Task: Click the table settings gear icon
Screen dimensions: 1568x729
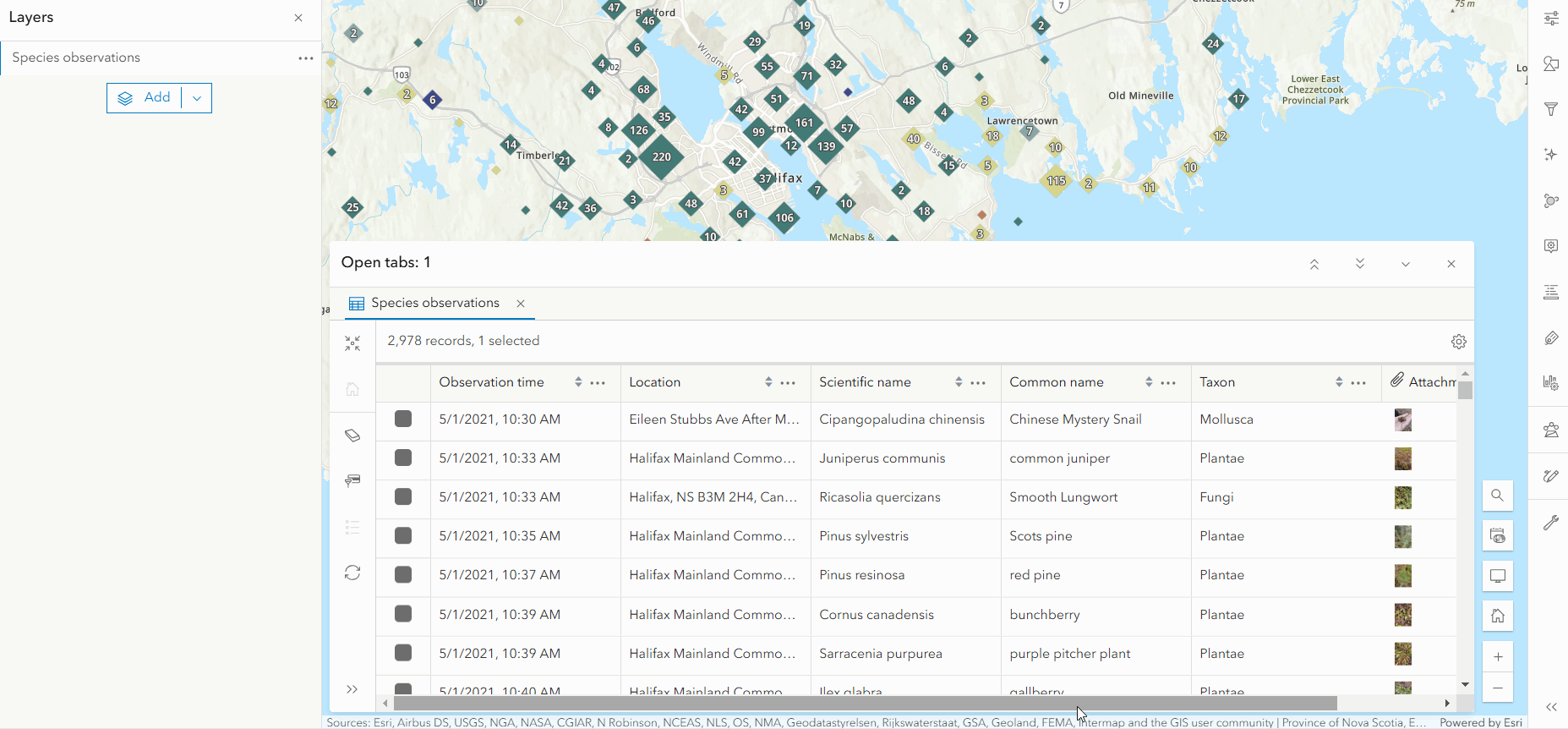Action: [x=1458, y=342]
